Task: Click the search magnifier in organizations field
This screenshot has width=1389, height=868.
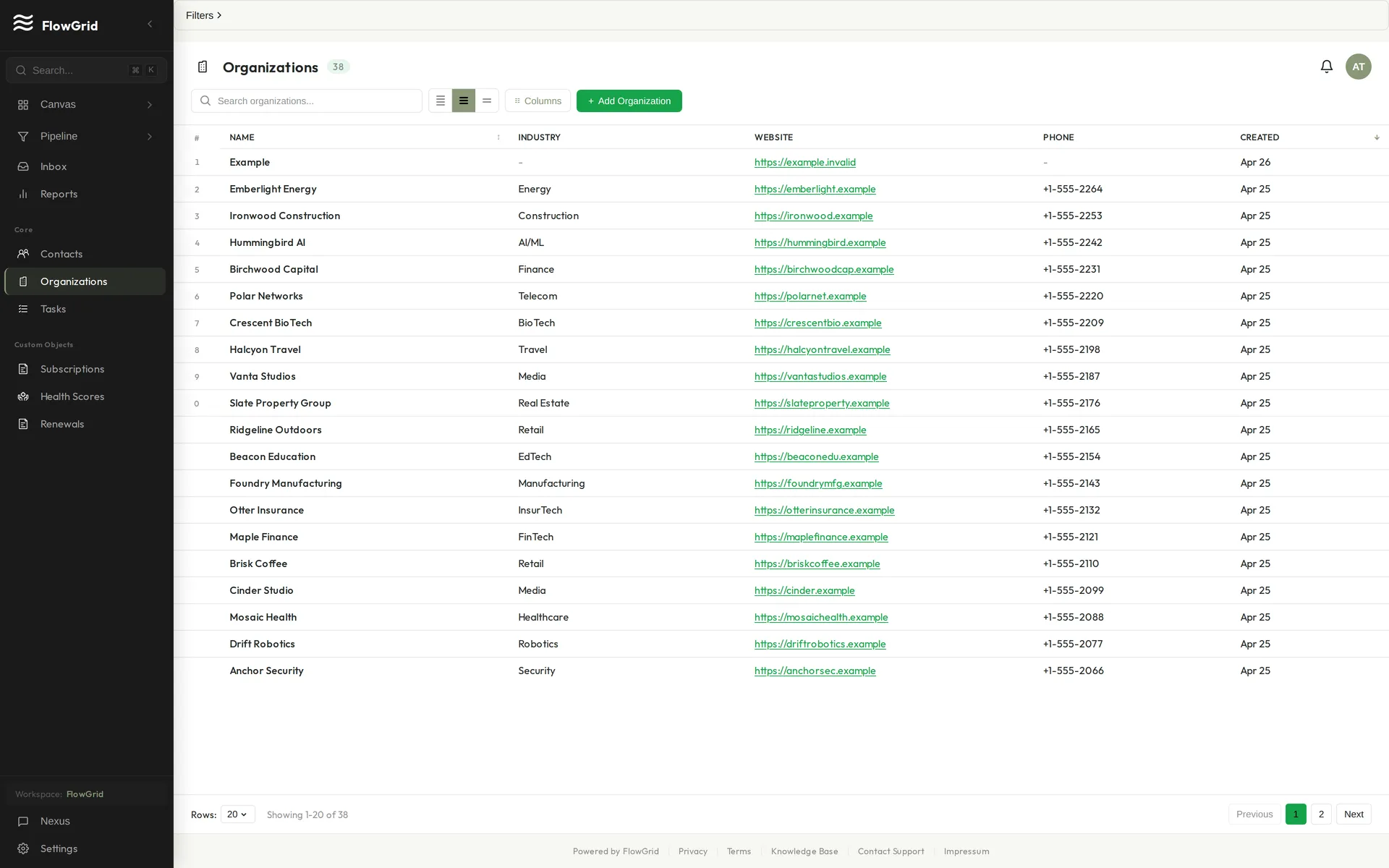Action: 205,101
